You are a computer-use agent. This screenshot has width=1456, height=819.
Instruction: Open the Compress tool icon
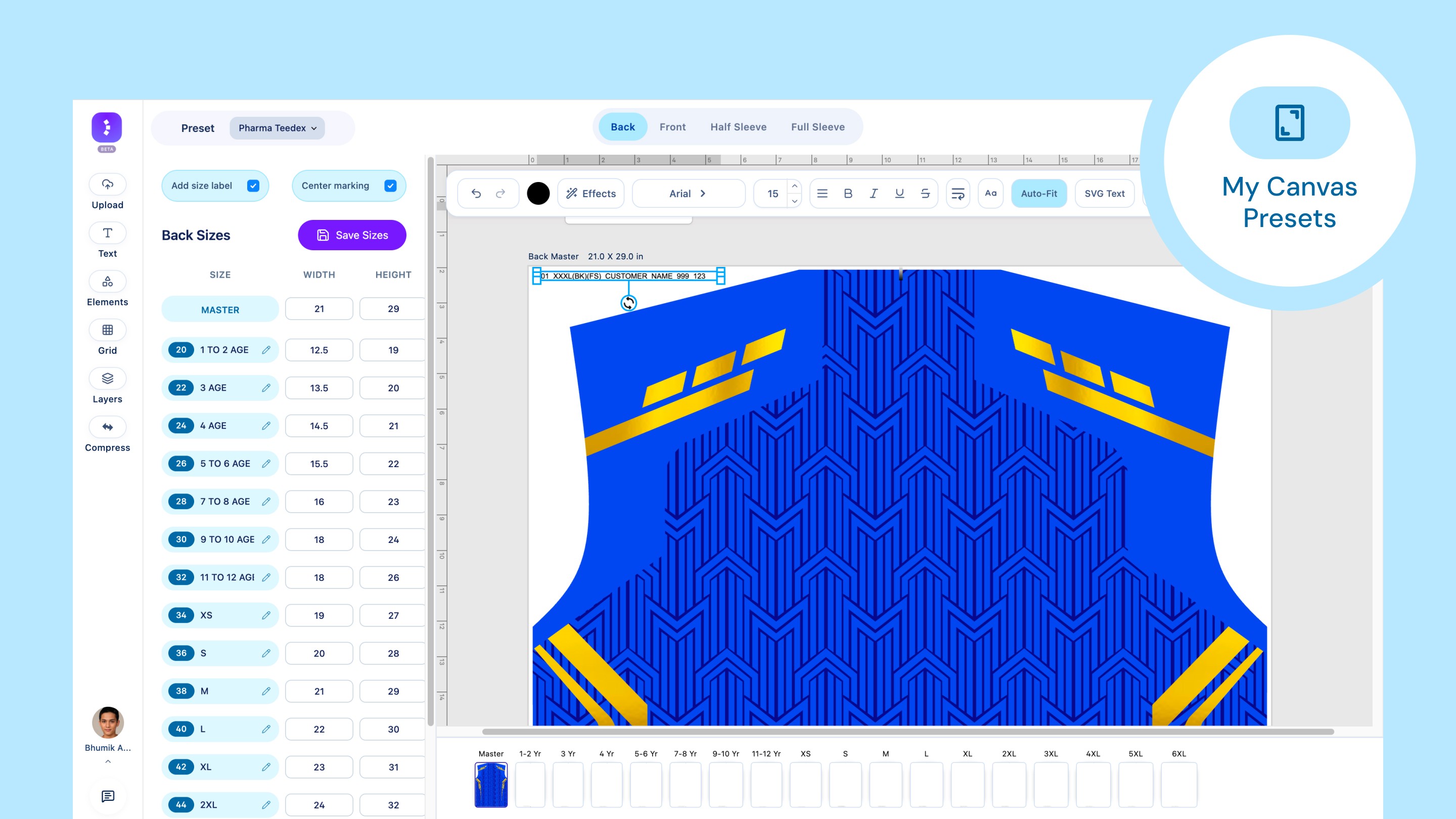click(107, 427)
